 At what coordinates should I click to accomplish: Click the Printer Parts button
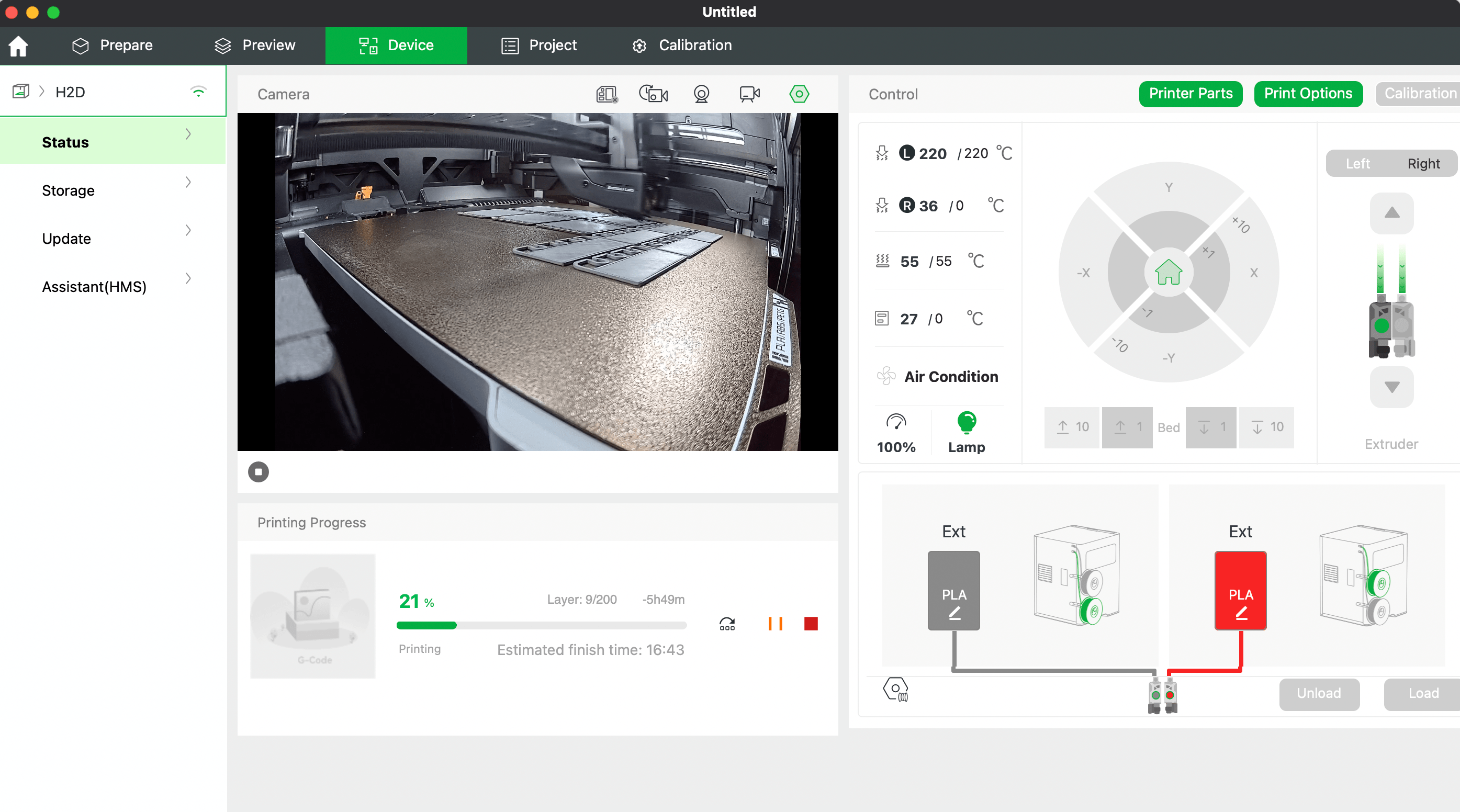(x=1190, y=94)
